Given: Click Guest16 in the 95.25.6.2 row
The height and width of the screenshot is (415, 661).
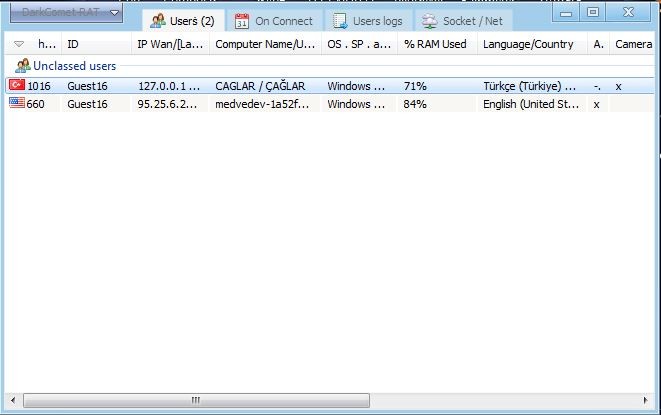Looking at the screenshot, I should click(x=87, y=104).
